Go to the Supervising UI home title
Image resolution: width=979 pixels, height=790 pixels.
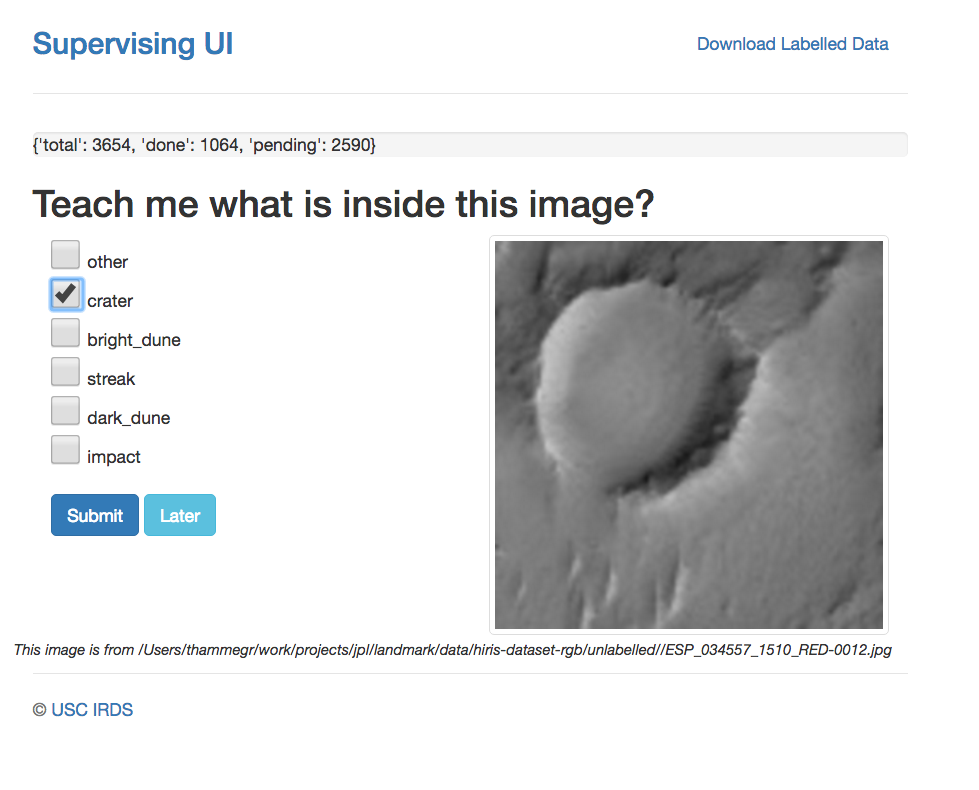[133, 44]
